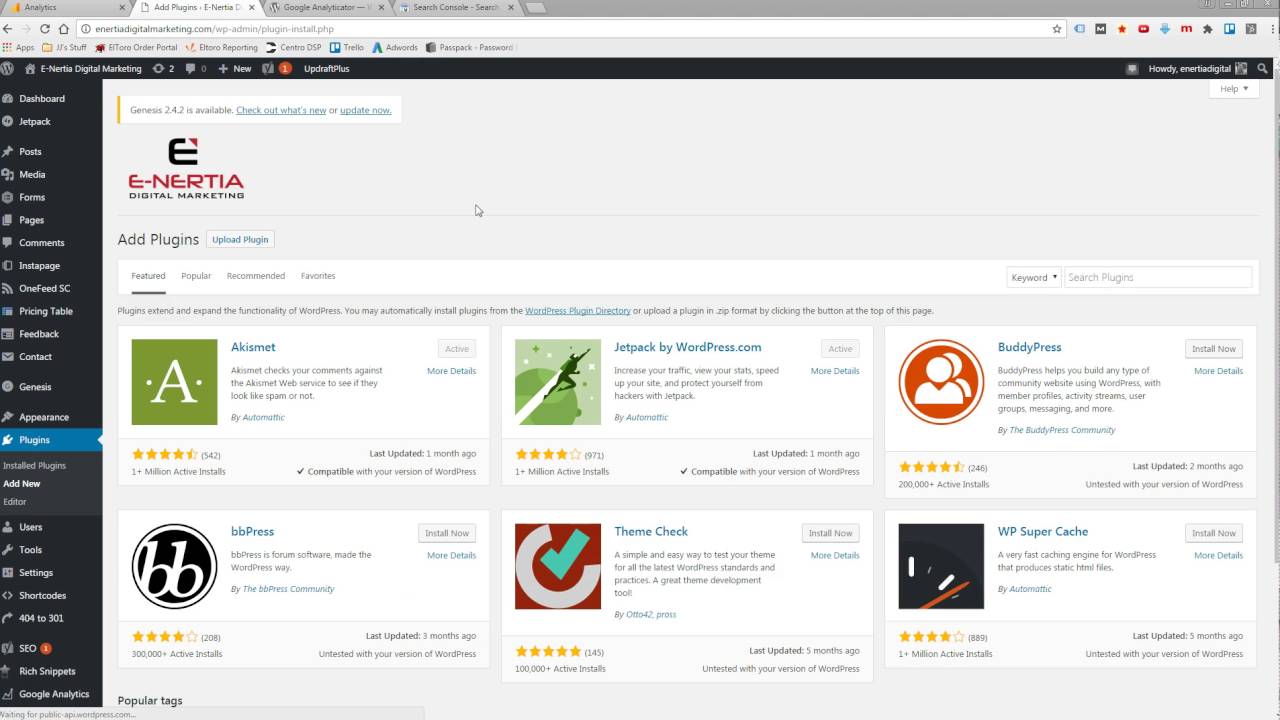Viewport: 1280px width, 720px height.
Task: Switch to the Favorites tab
Action: pyautogui.click(x=318, y=276)
